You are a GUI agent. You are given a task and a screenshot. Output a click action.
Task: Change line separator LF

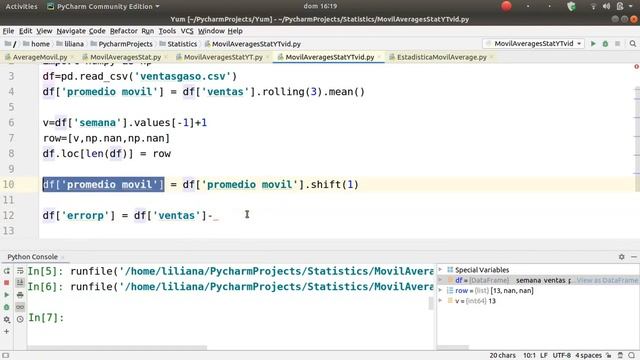pyautogui.click(x=544, y=356)
